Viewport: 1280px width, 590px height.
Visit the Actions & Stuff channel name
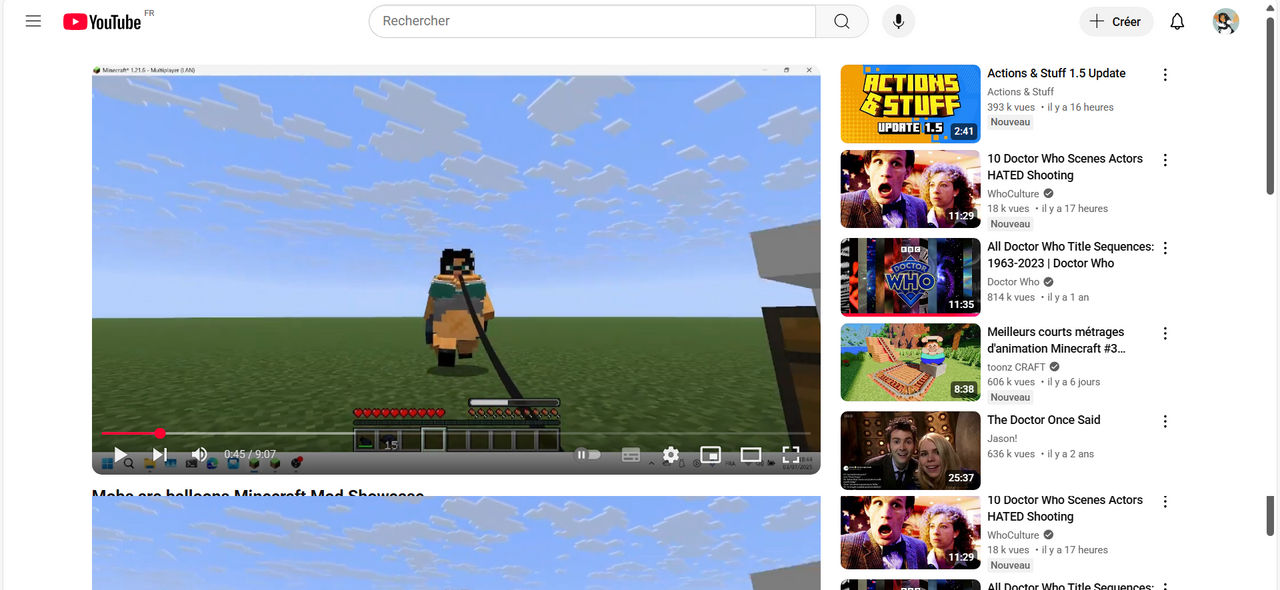[x=1020, y=91]
